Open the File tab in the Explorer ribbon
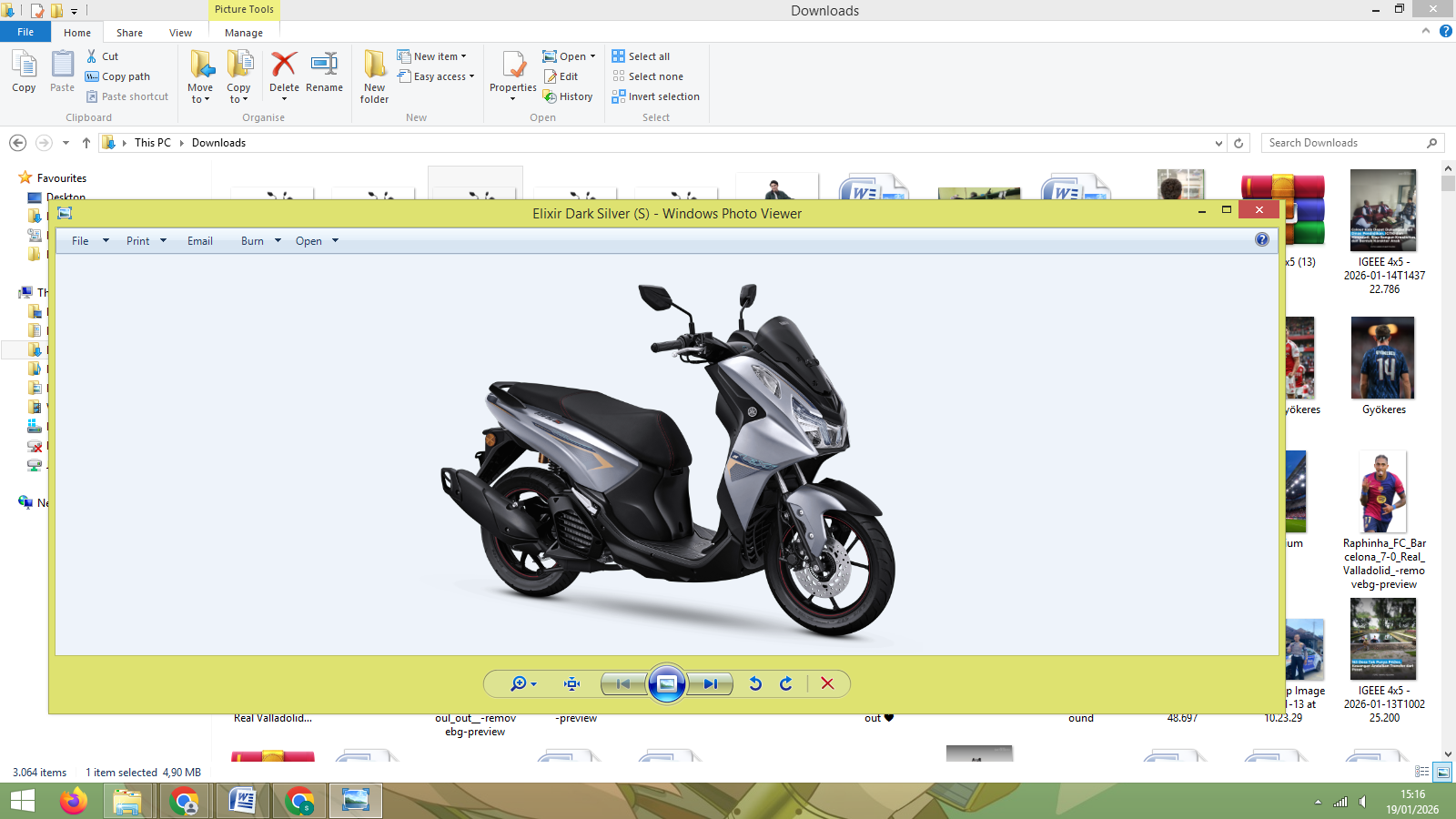 (25, 32)
